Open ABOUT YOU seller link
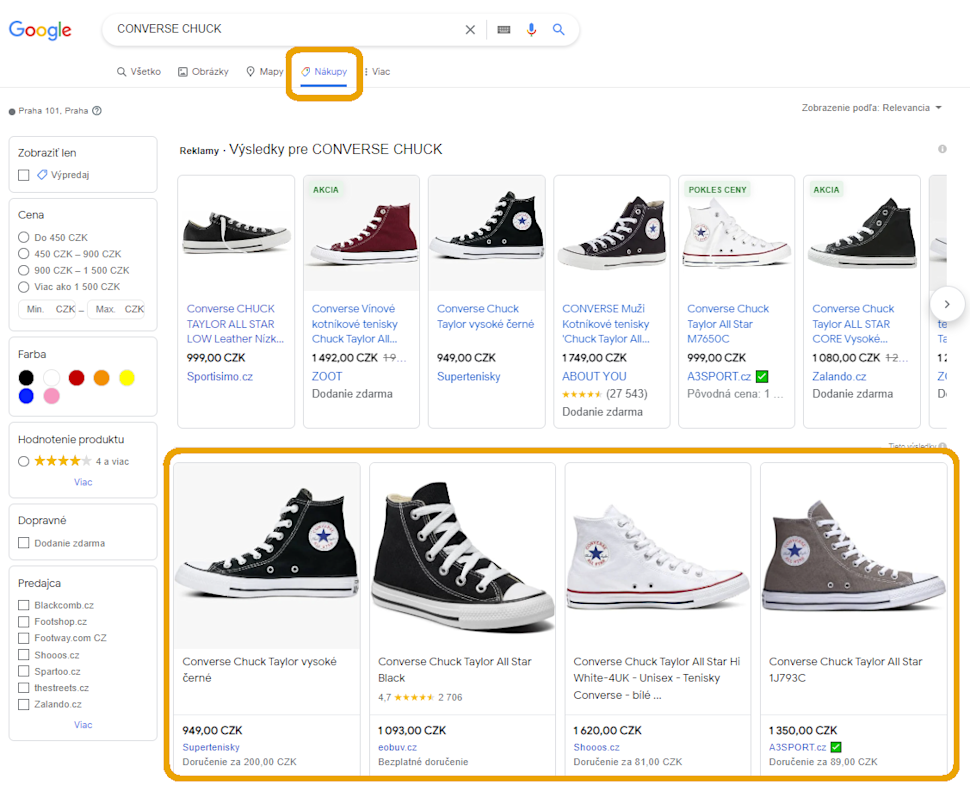Viewport: 970px width, 785px height. (x=594, y=376)
